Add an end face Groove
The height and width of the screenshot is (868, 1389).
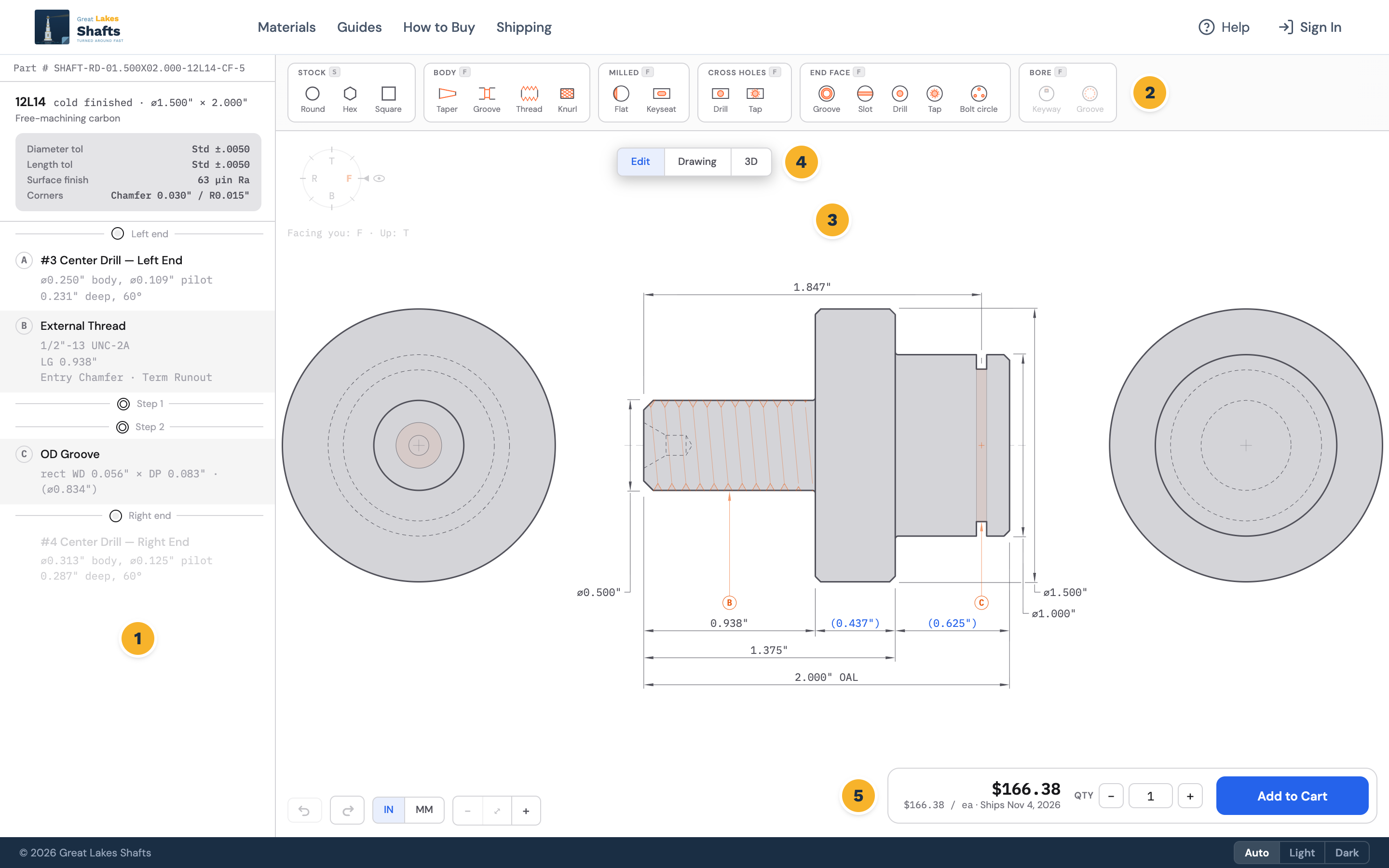pyautogui.click(x=826, y=99)
